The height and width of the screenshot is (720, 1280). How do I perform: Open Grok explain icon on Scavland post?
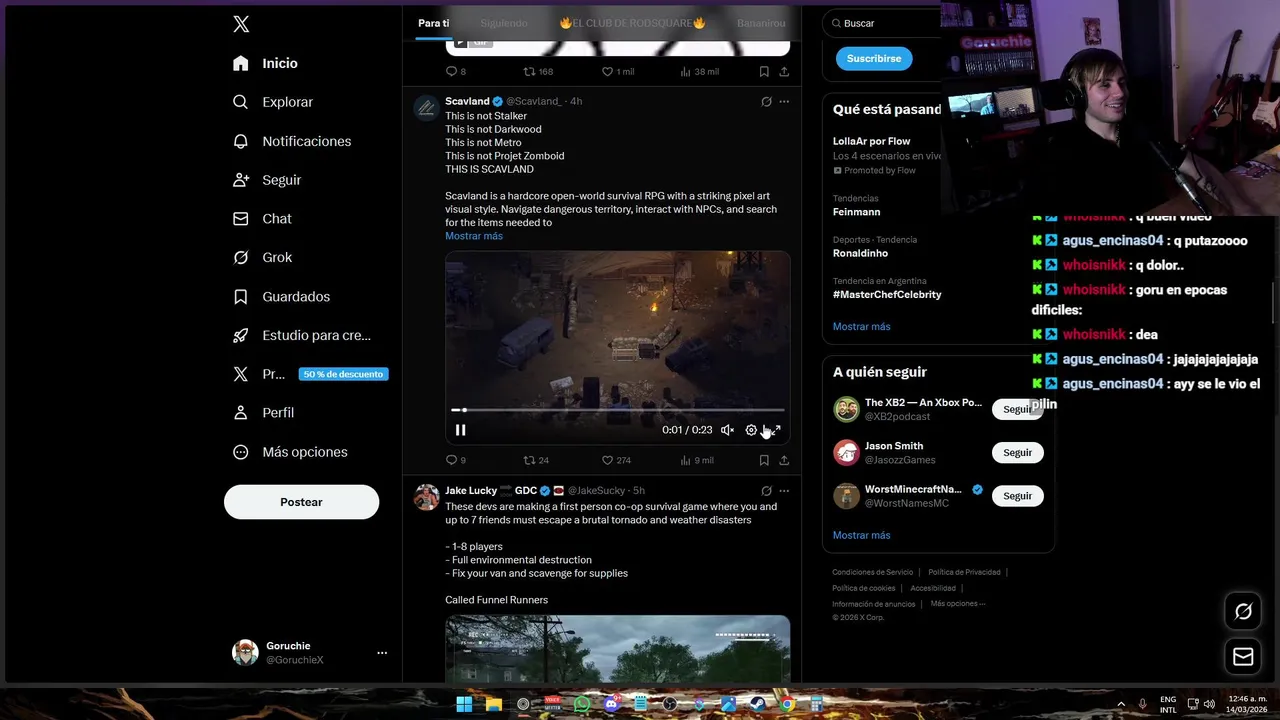[x=766, y=101]
